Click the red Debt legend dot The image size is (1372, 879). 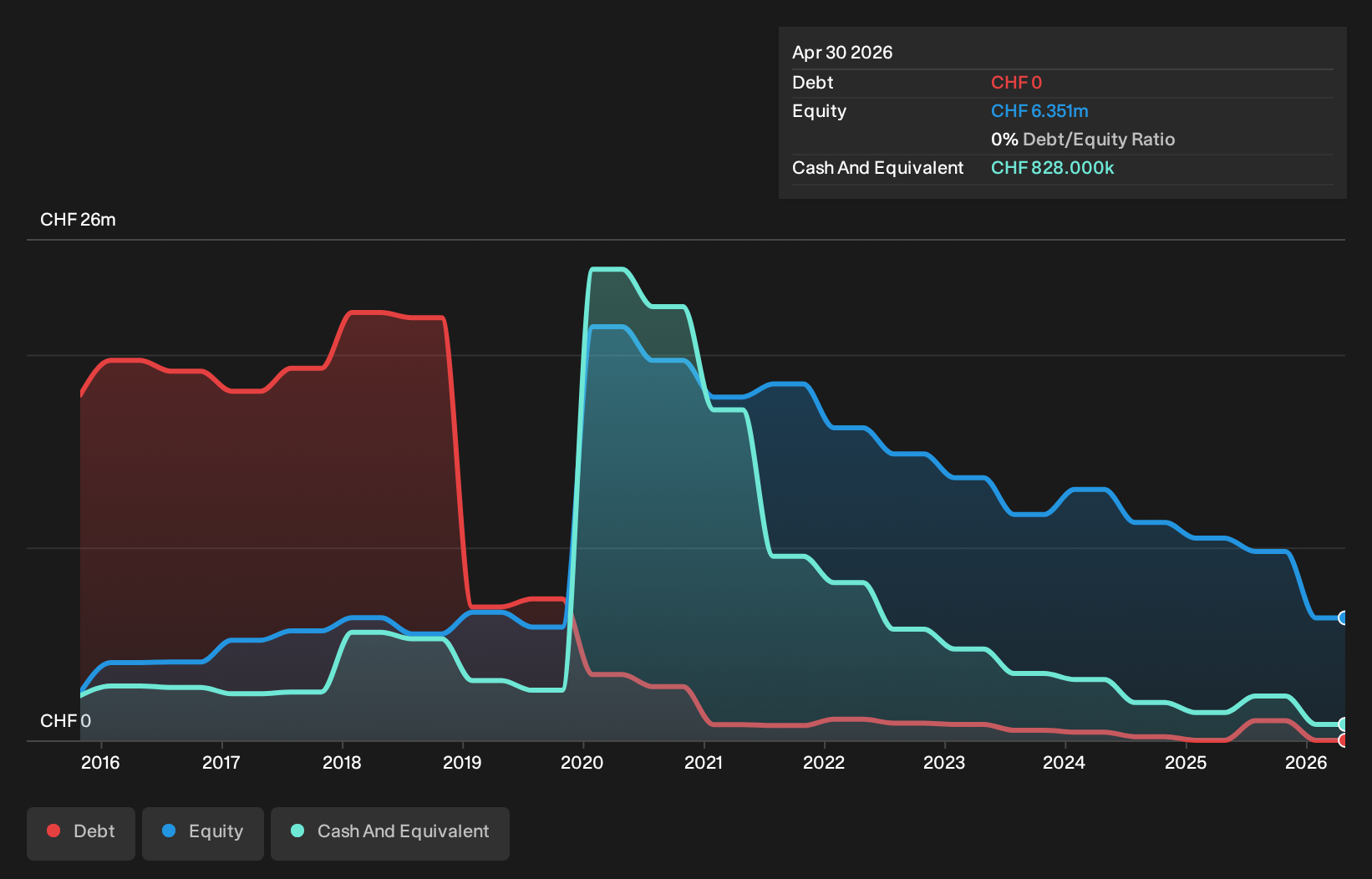(53, 831)
